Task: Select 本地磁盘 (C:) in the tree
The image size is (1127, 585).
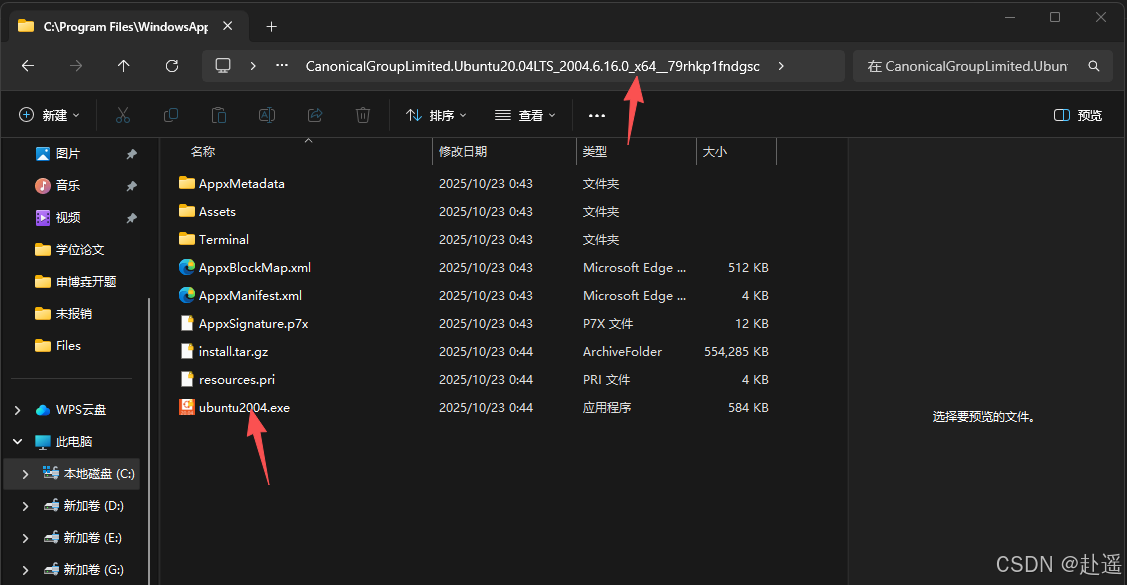Action: tap(98, 474)
